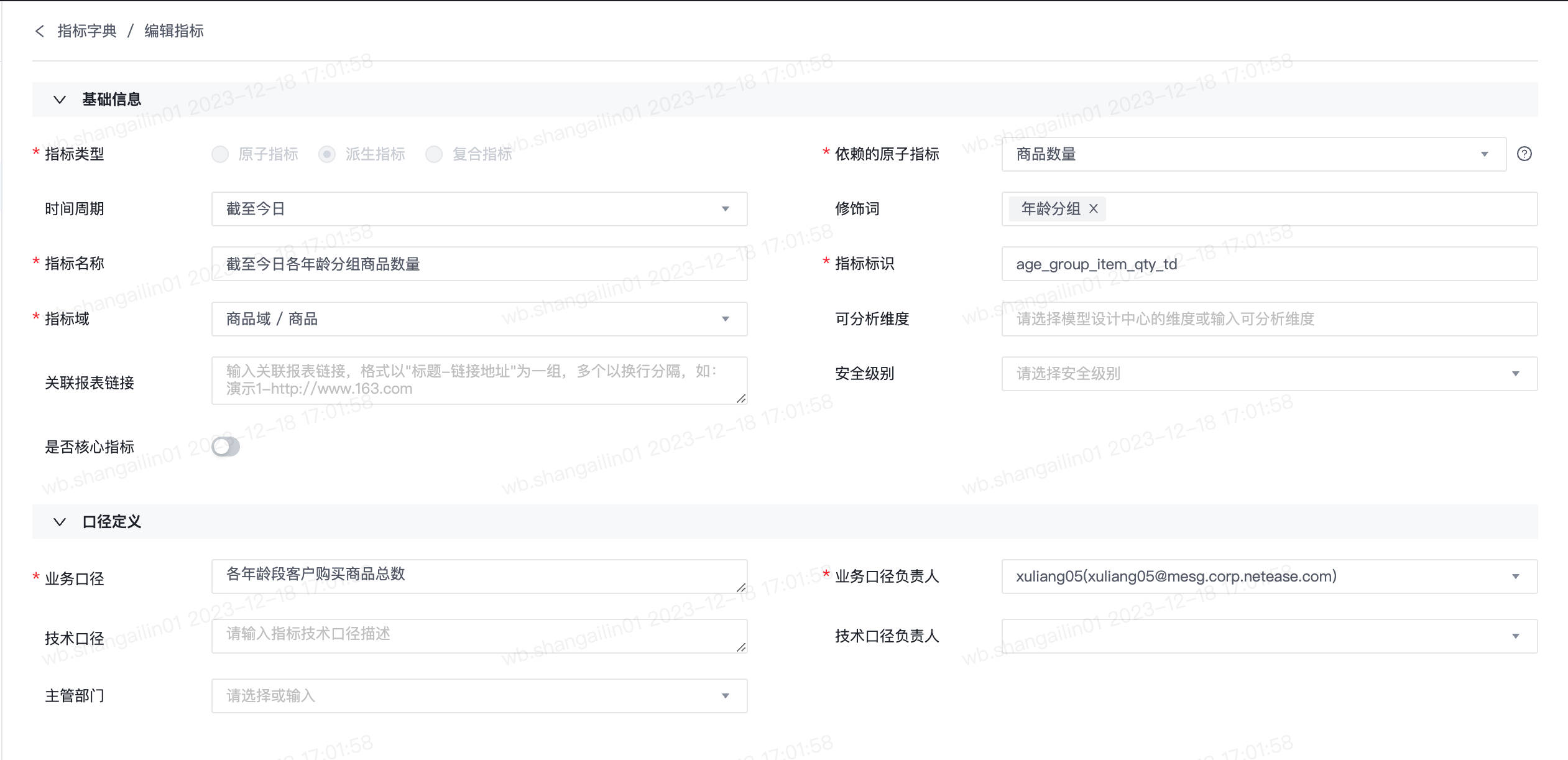Remove the 年龄分组 tag with its X
Viewport: 1568px width, 760px height.
[x=1094, y=209]
